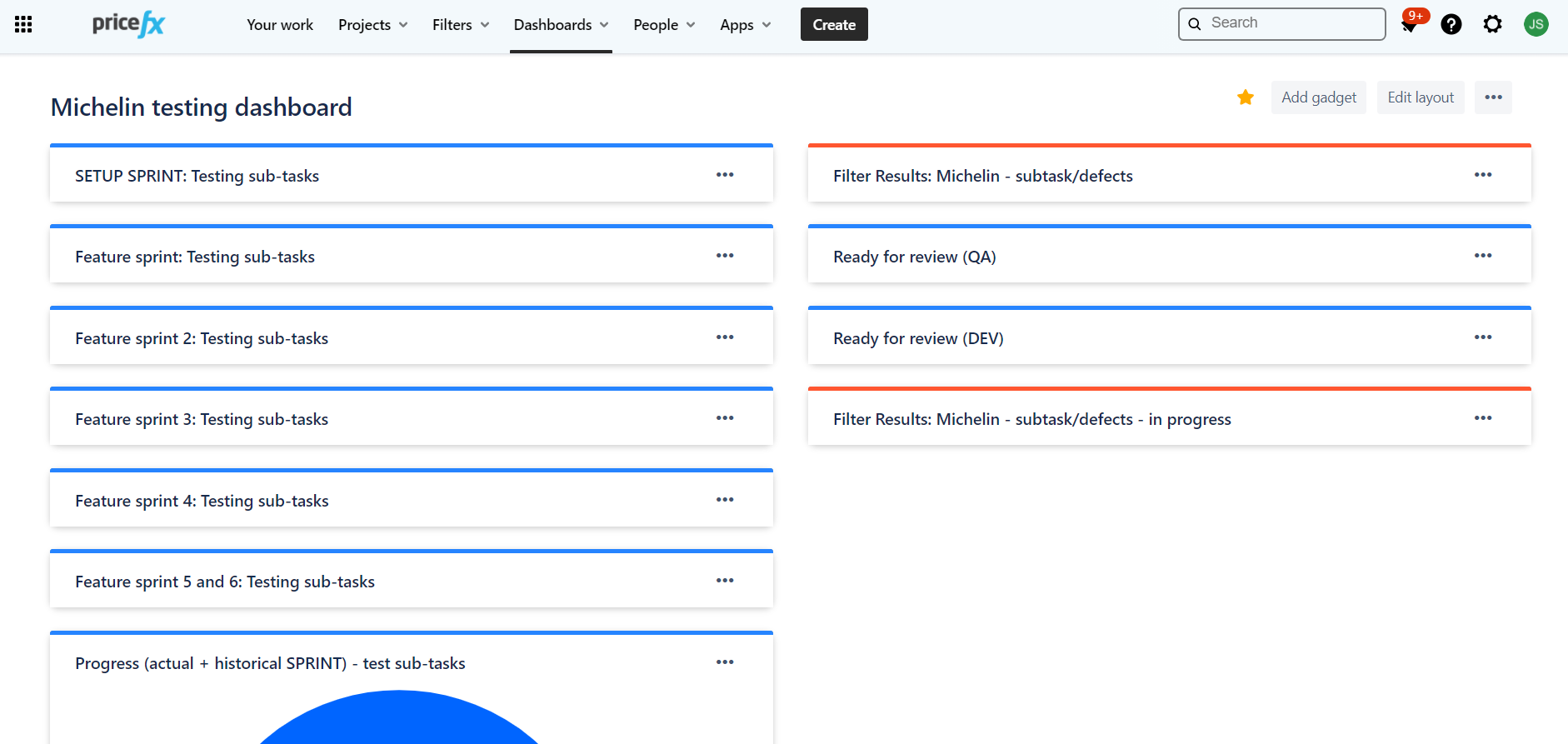Open the dashboard more actions menu

(x=1493, y=97)
